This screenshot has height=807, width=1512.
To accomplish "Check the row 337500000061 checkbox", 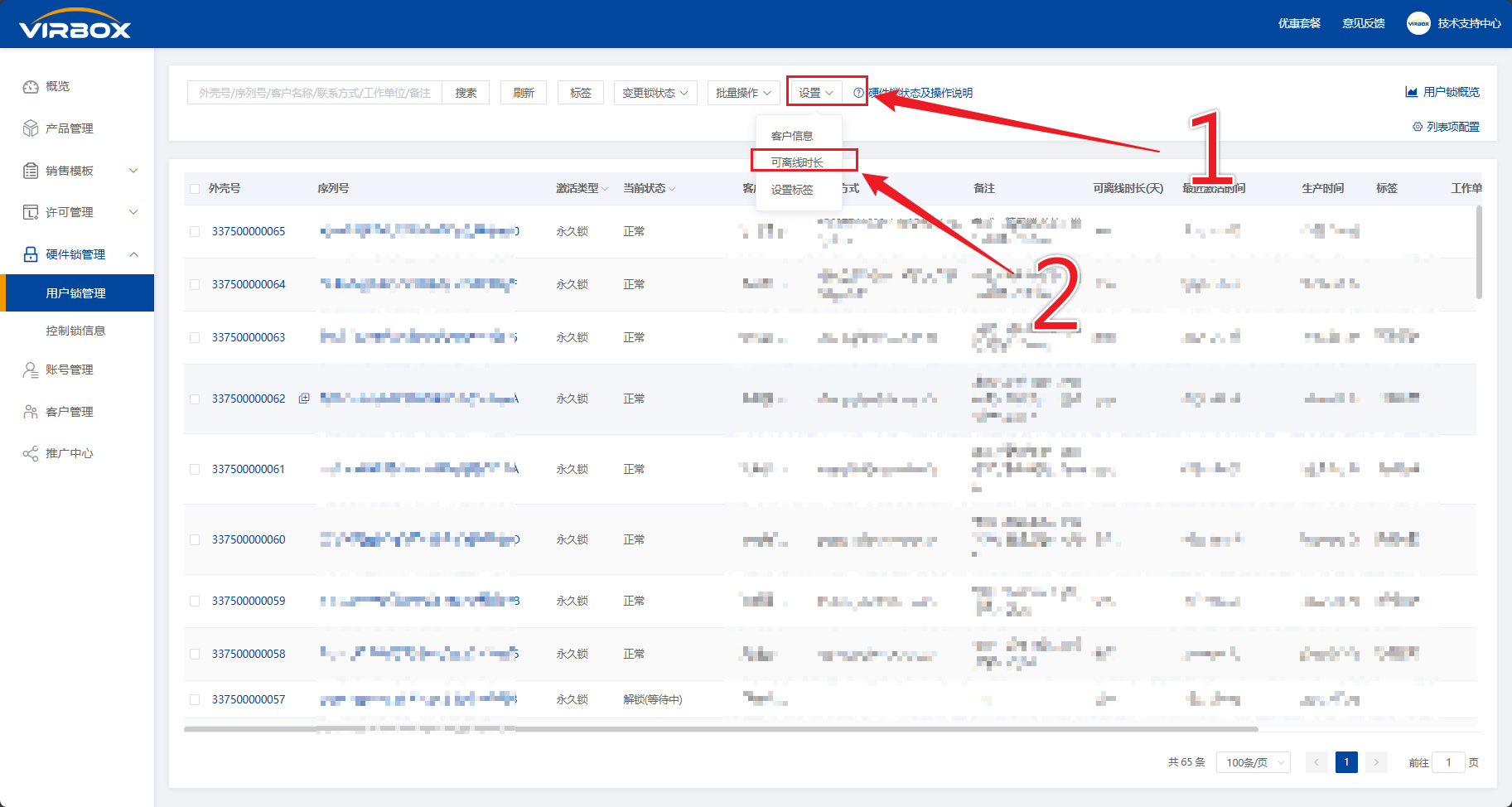I will [195, 470].
